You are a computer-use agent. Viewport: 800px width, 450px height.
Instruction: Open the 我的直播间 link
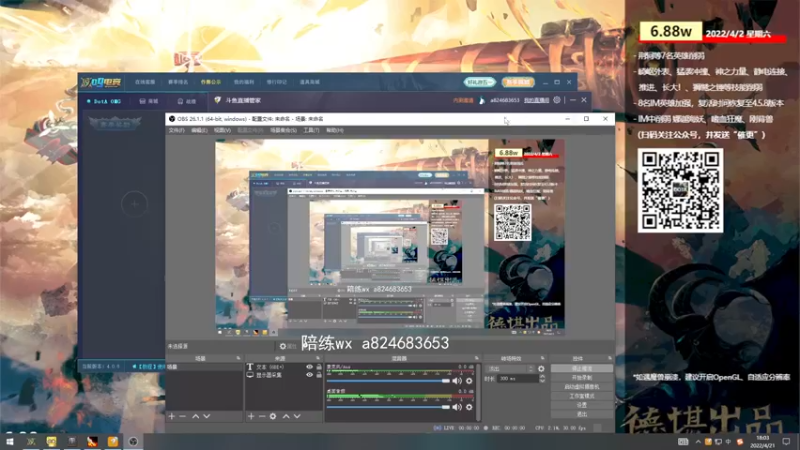[x=536, y=101]
